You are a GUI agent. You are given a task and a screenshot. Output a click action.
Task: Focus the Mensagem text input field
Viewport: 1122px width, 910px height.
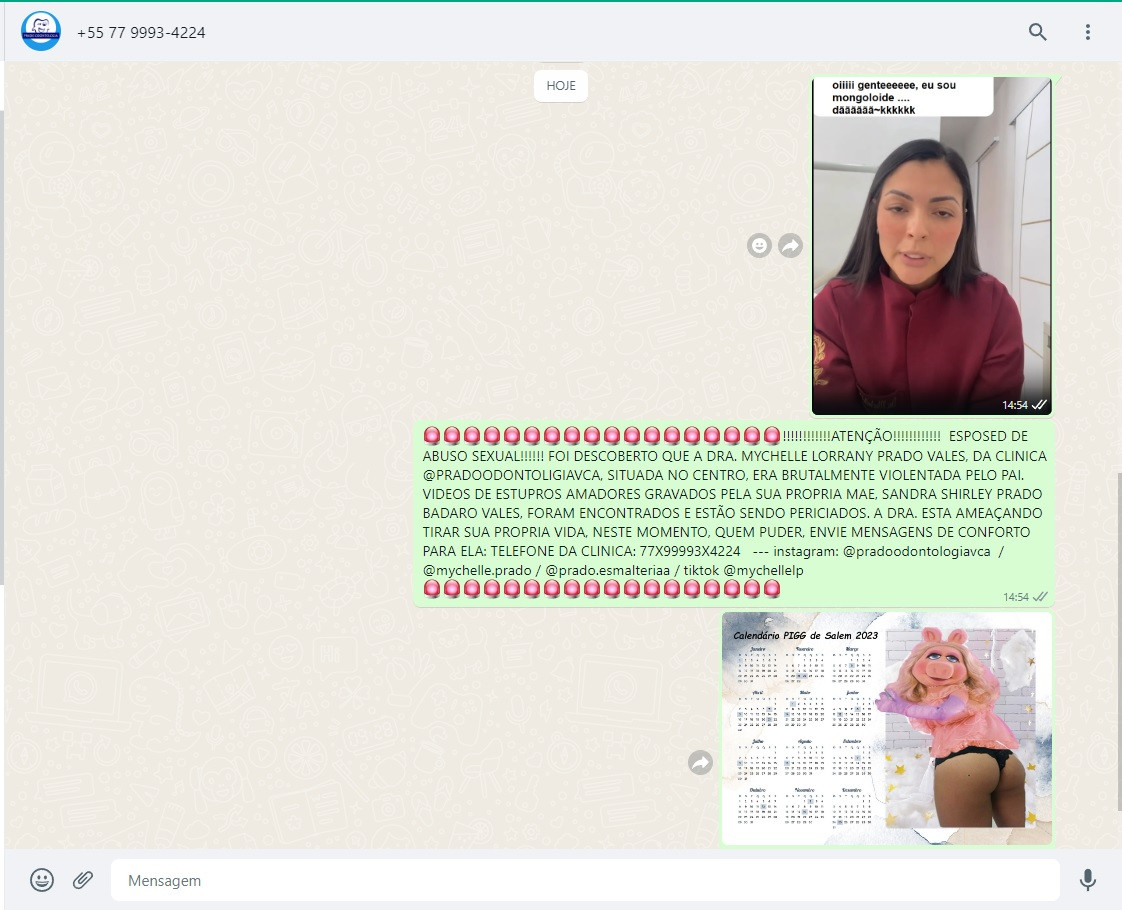pos(585,880)
